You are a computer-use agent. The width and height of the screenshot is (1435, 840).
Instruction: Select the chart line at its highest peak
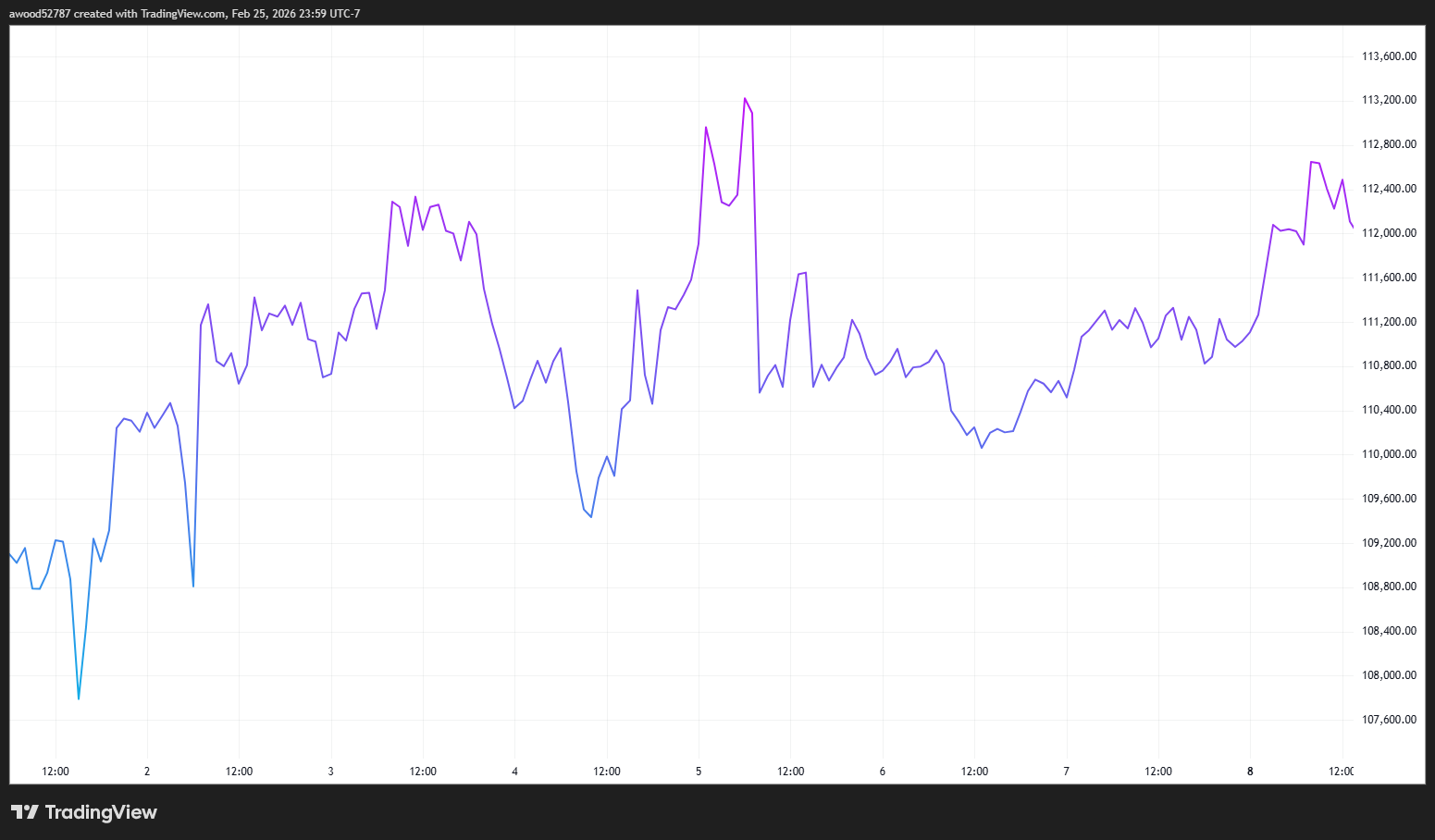coord(746,99)
